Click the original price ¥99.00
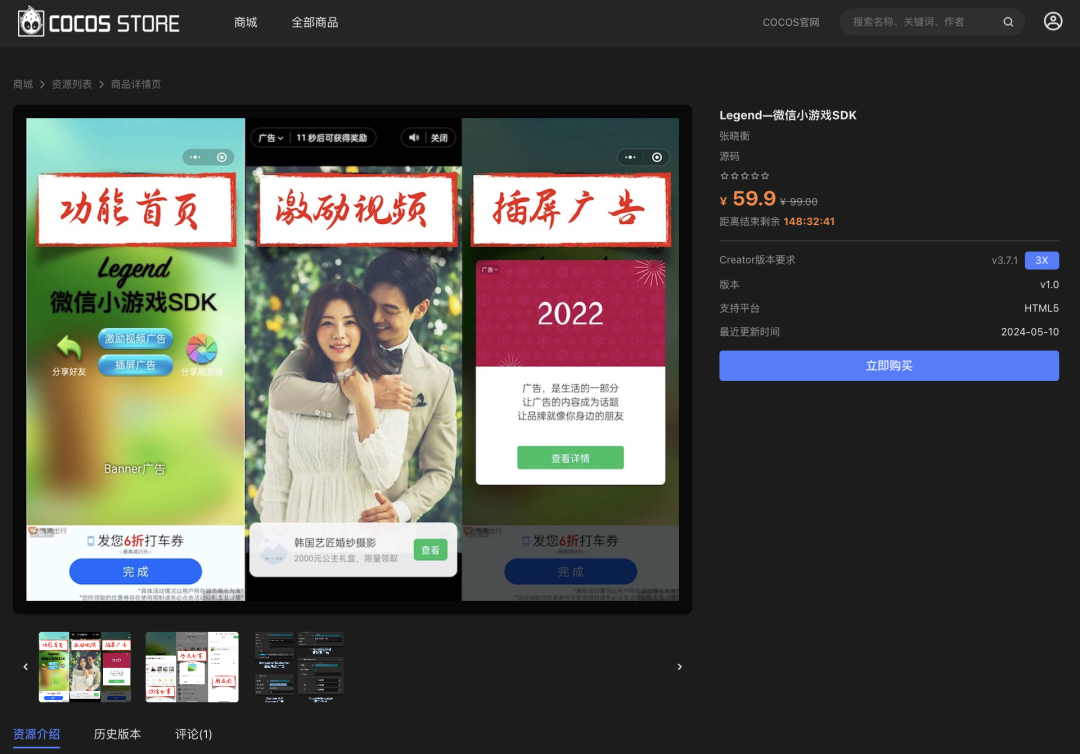Viewport: 1080px width, 754px height. [798, 202]
